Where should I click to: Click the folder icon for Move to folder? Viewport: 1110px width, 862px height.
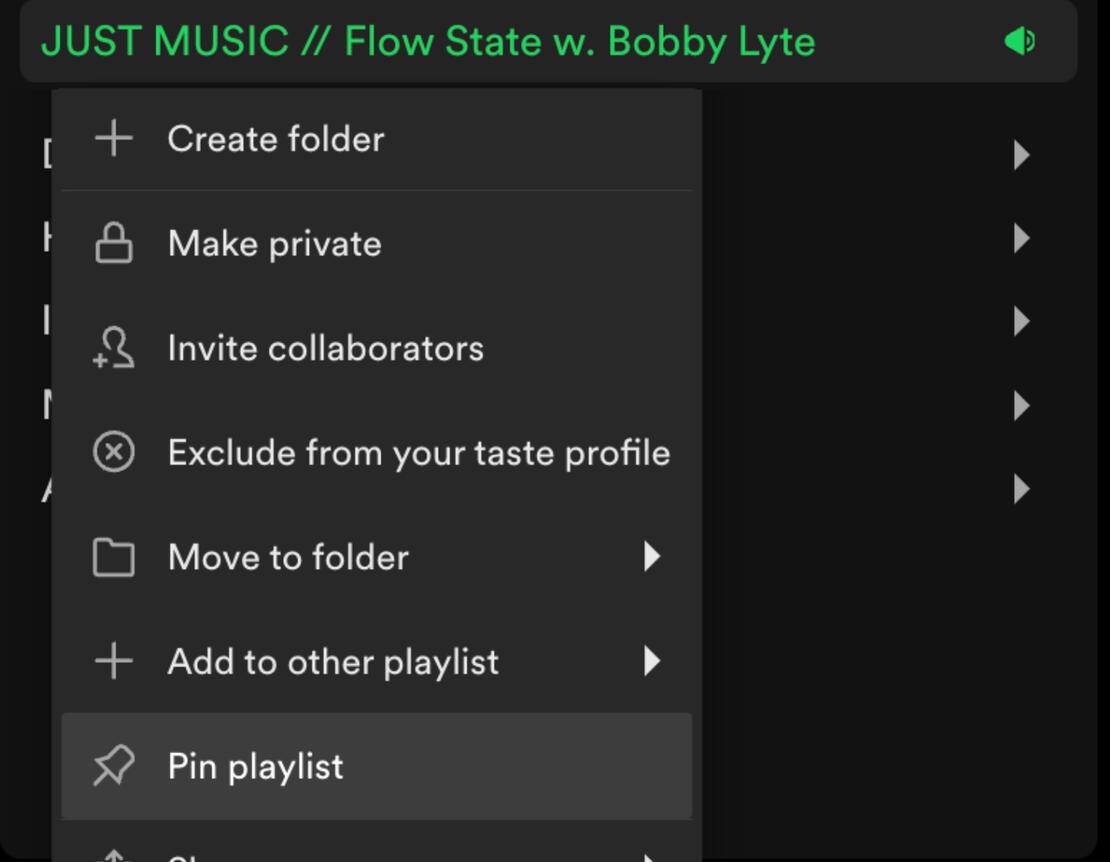point(113,558)
